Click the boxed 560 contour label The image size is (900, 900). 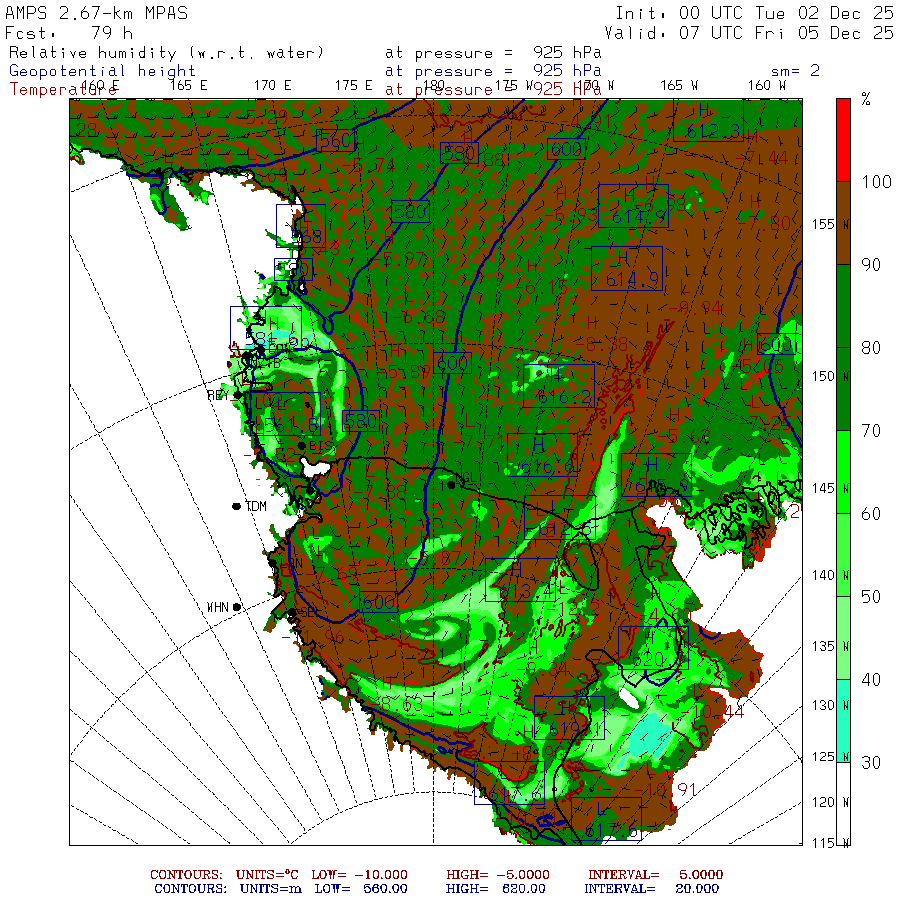tap(336, 140)
